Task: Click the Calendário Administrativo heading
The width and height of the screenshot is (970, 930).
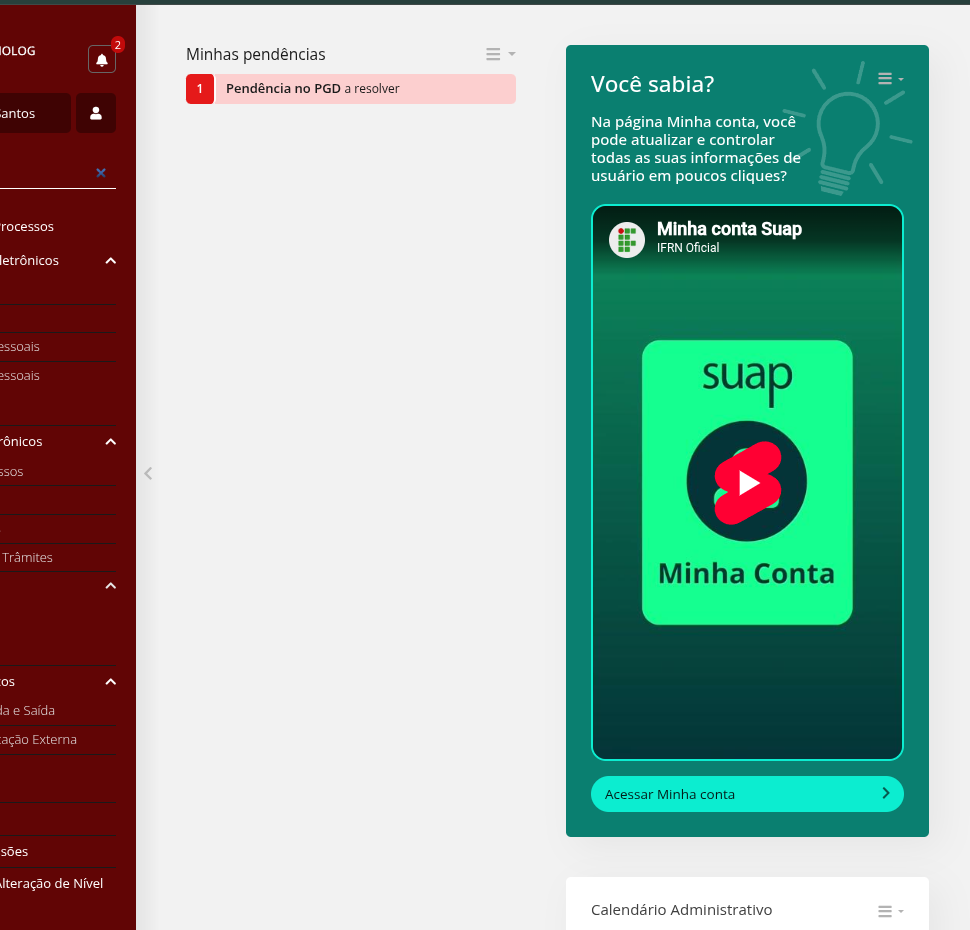Action: click(x=681, y=910)
